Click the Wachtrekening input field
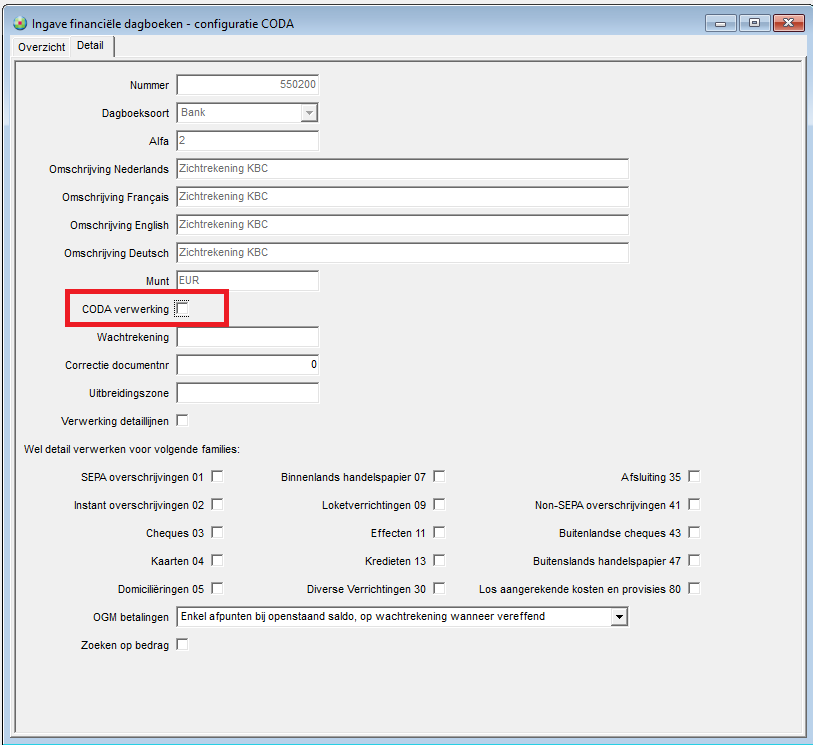This screenshot has height=745, width=813. pos(248,337)
